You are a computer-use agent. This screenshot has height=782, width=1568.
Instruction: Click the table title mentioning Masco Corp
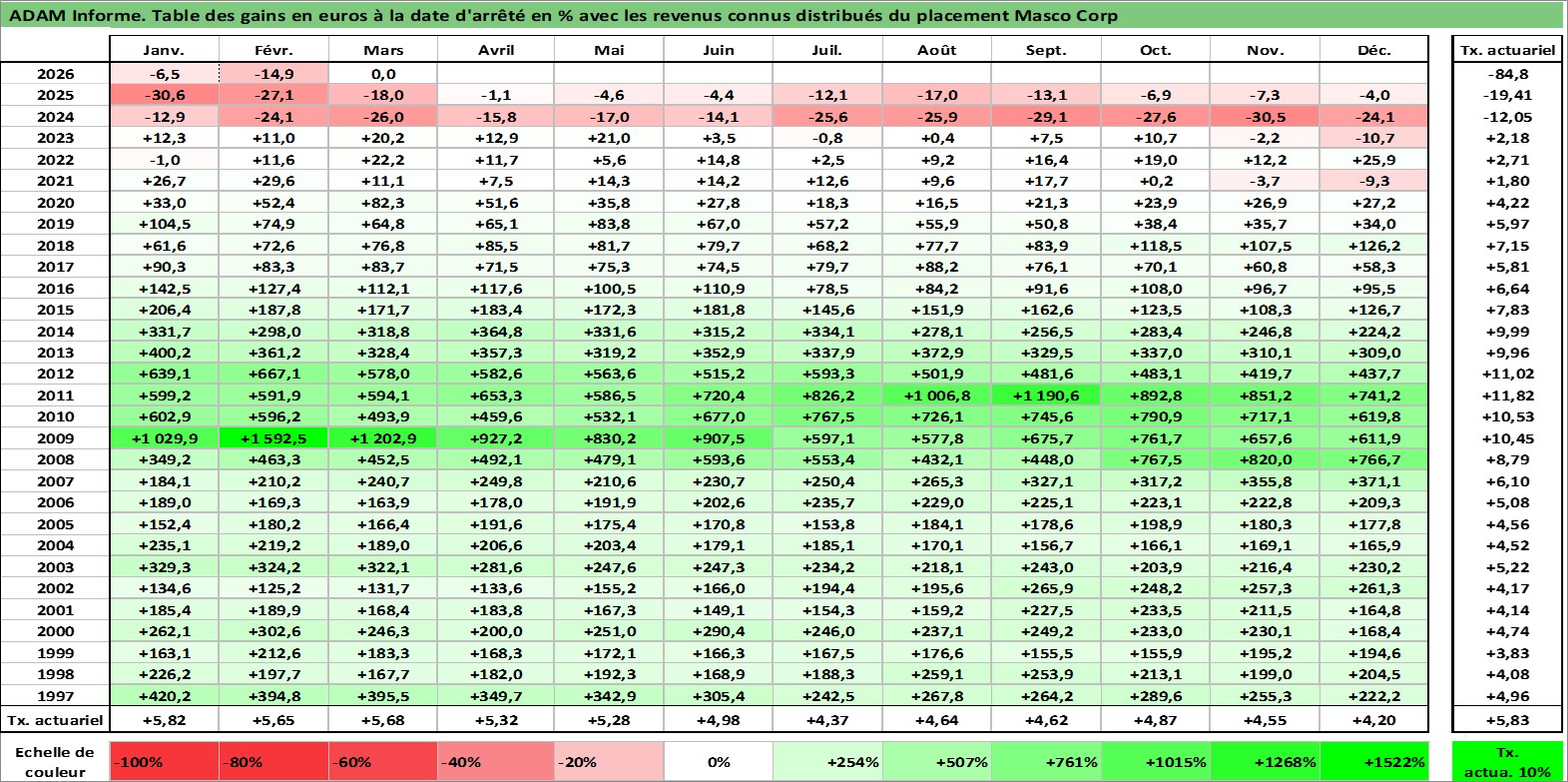pyautogui.click(x=563, y=15)
